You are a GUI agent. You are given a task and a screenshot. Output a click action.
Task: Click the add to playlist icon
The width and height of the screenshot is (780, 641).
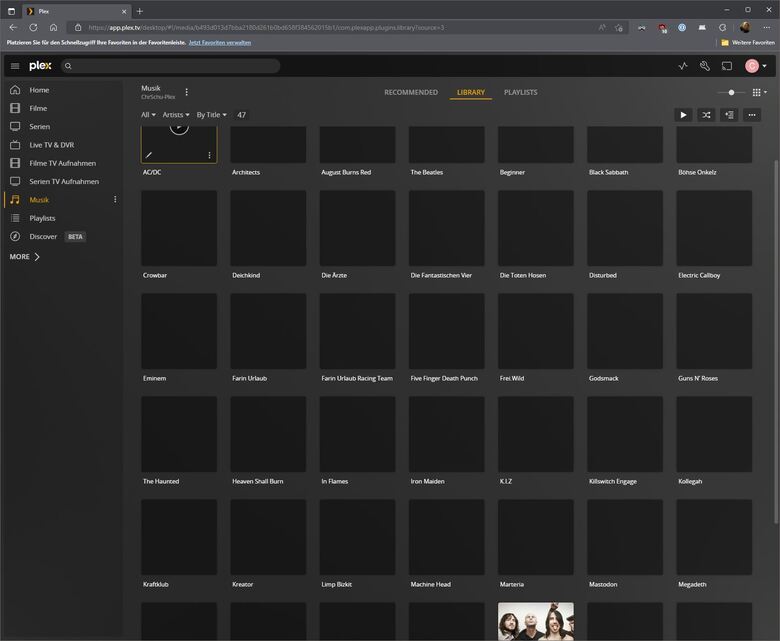click(729, 115)
